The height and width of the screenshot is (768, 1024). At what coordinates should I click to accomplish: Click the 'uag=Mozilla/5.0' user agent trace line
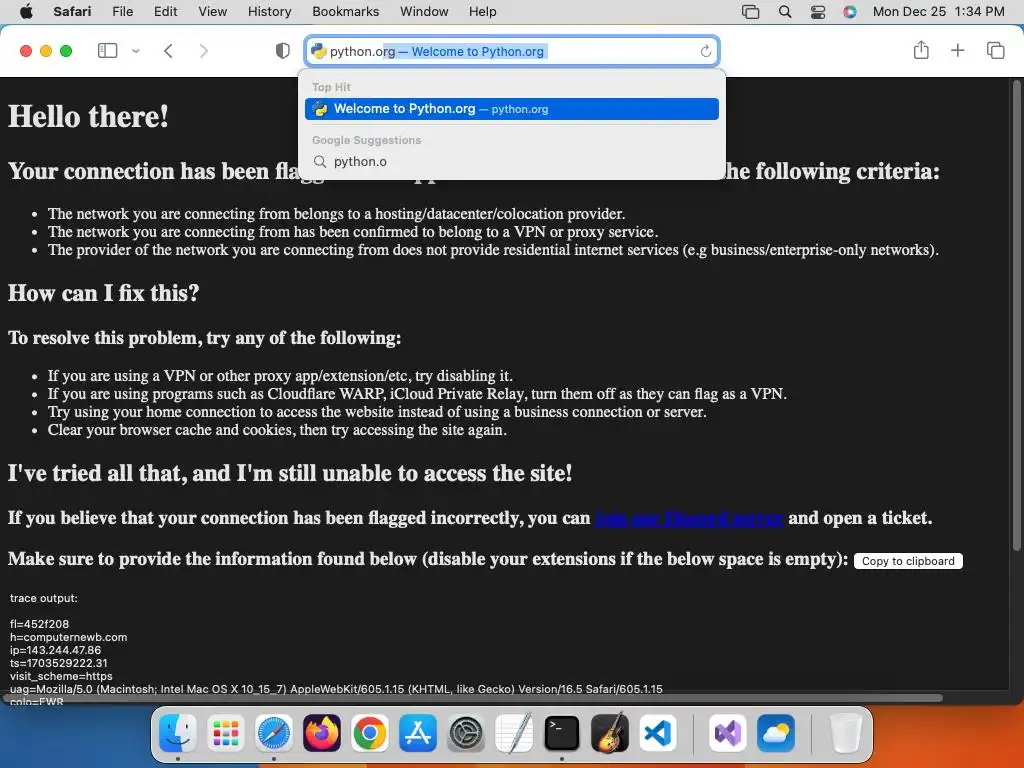(336, 689)
